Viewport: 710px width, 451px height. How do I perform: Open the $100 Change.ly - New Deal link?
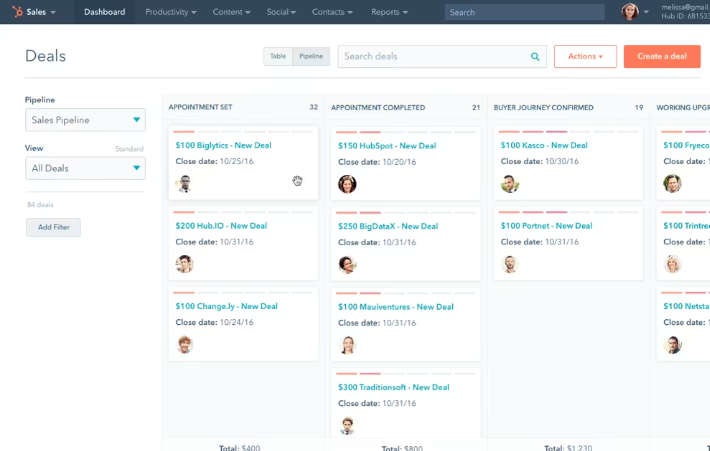click(x=226, y=307)
